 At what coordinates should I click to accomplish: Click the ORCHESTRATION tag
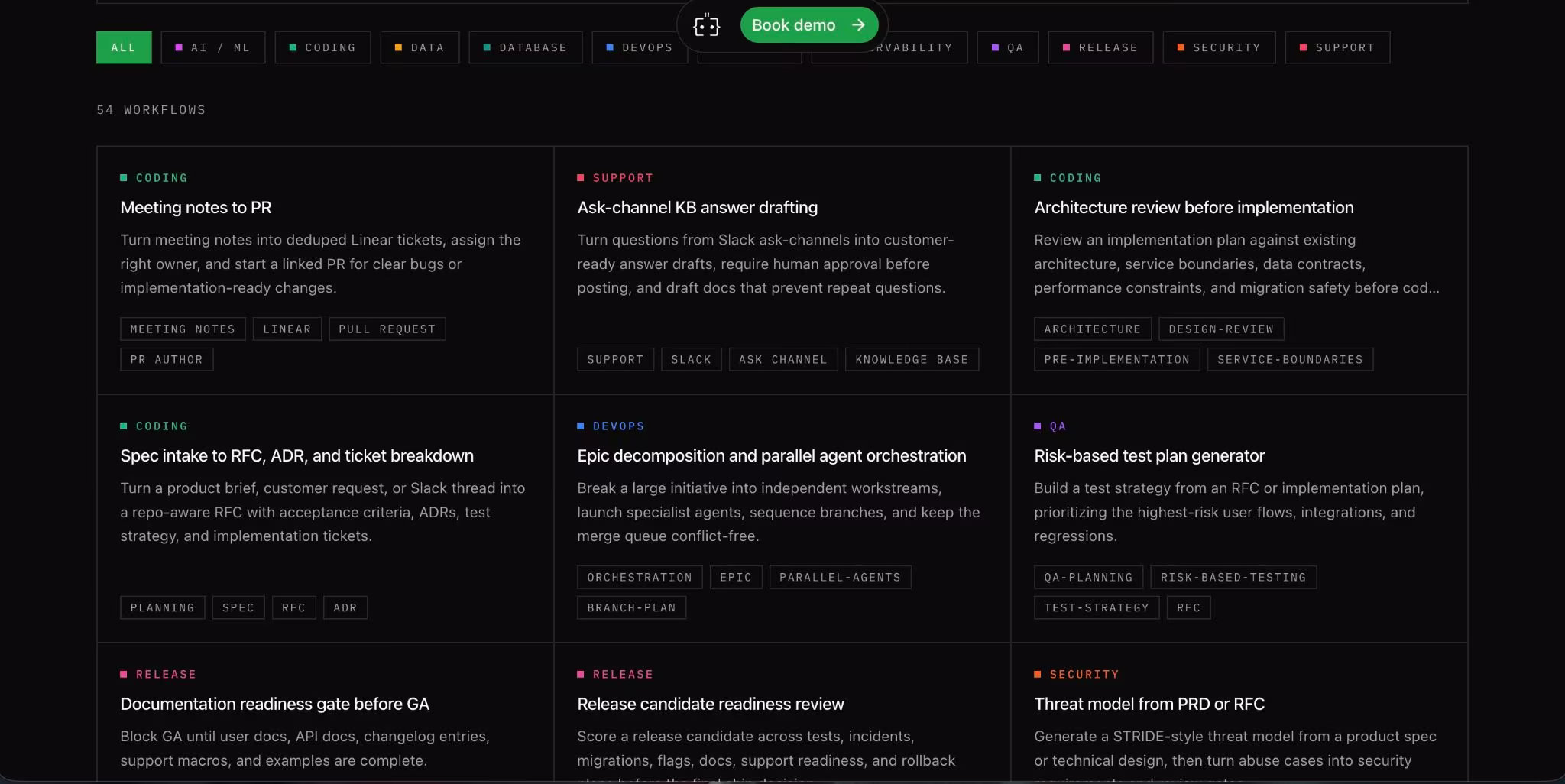click(640, 578)
